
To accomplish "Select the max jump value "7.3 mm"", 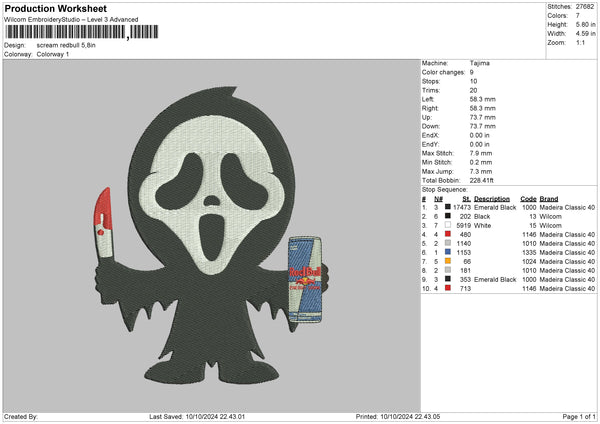I will pyautogui.click(x=481, y=171).
